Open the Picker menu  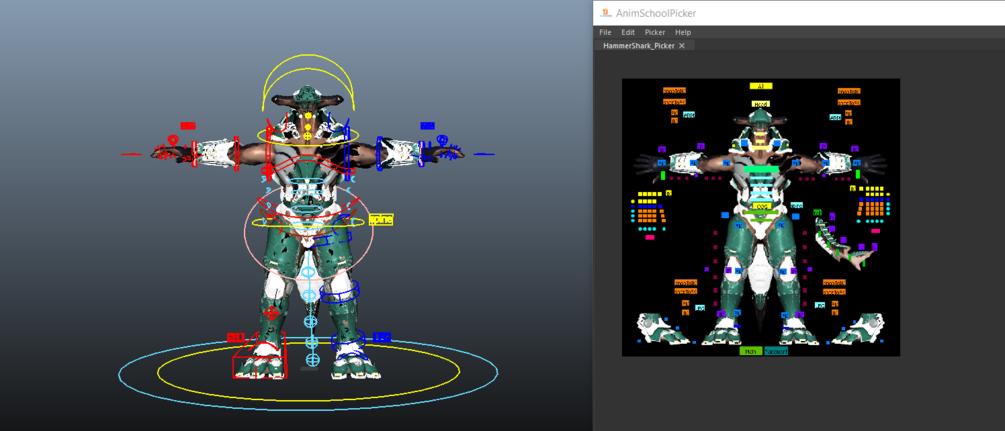[x=655, y=32]
